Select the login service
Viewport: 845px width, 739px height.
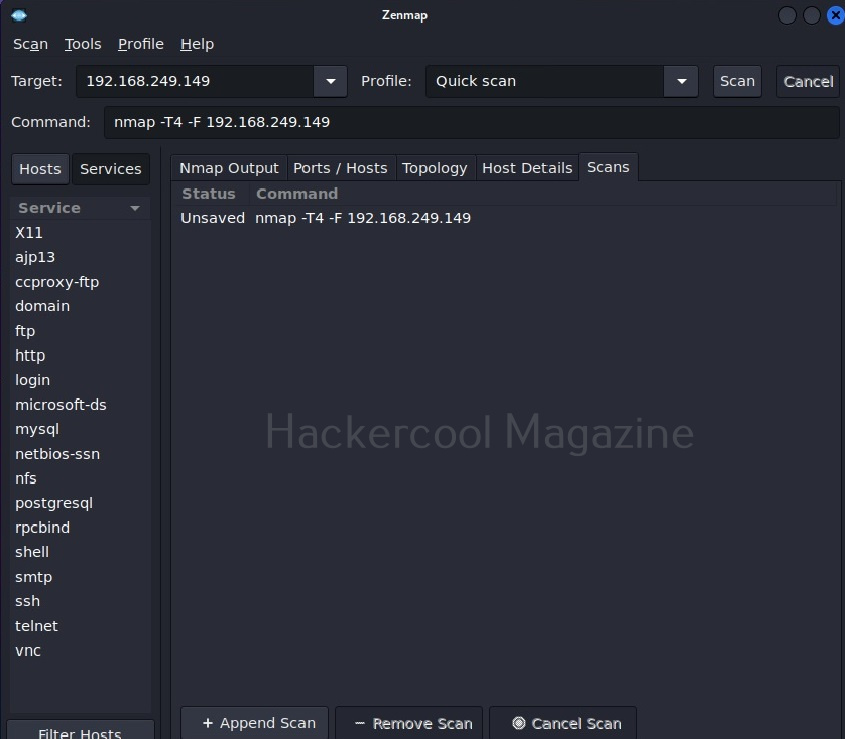[x=80, y=380]
